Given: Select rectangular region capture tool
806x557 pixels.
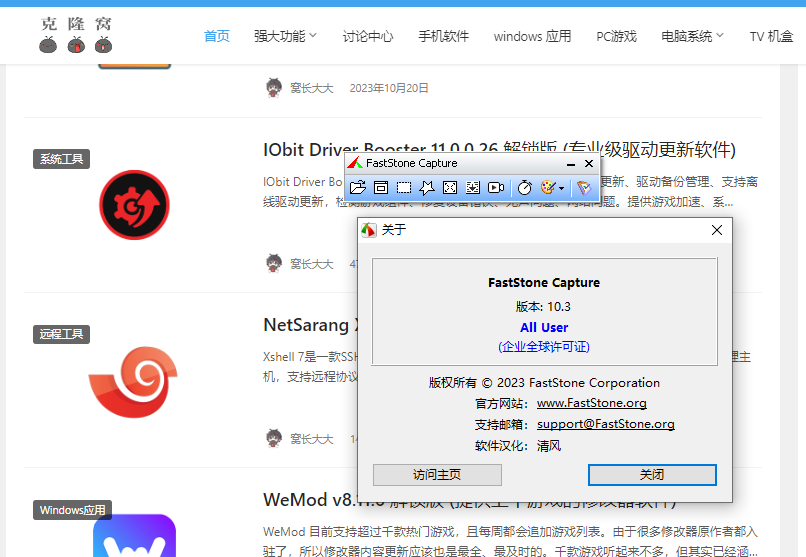Looking at the screenshot, I should (404, 188).
